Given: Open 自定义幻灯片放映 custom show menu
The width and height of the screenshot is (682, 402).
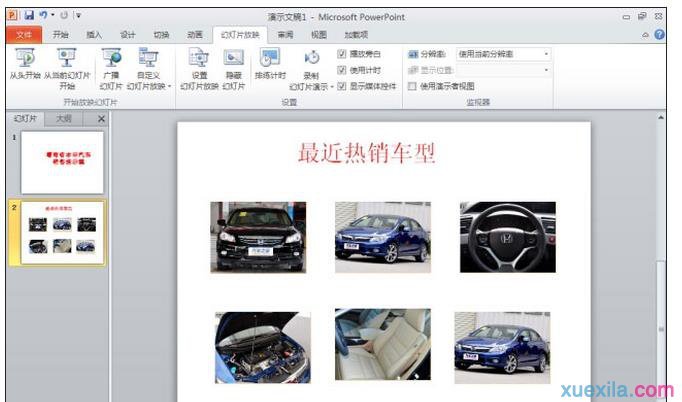Looking at the screenshot, I should pyautogui.click(x=148, y=68).
